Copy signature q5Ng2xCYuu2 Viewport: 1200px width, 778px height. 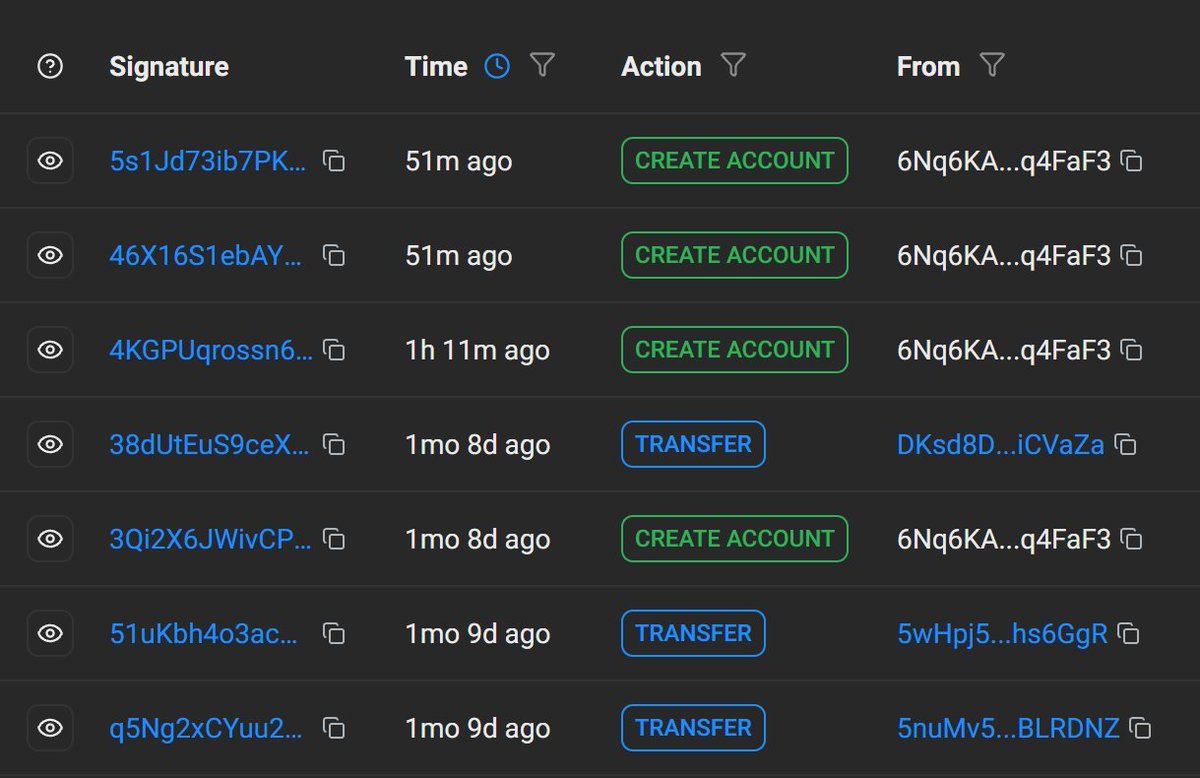(x=334, y=728)
